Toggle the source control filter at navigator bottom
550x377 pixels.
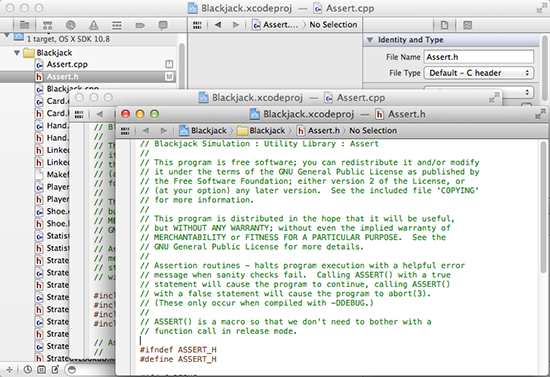(41, 369)
